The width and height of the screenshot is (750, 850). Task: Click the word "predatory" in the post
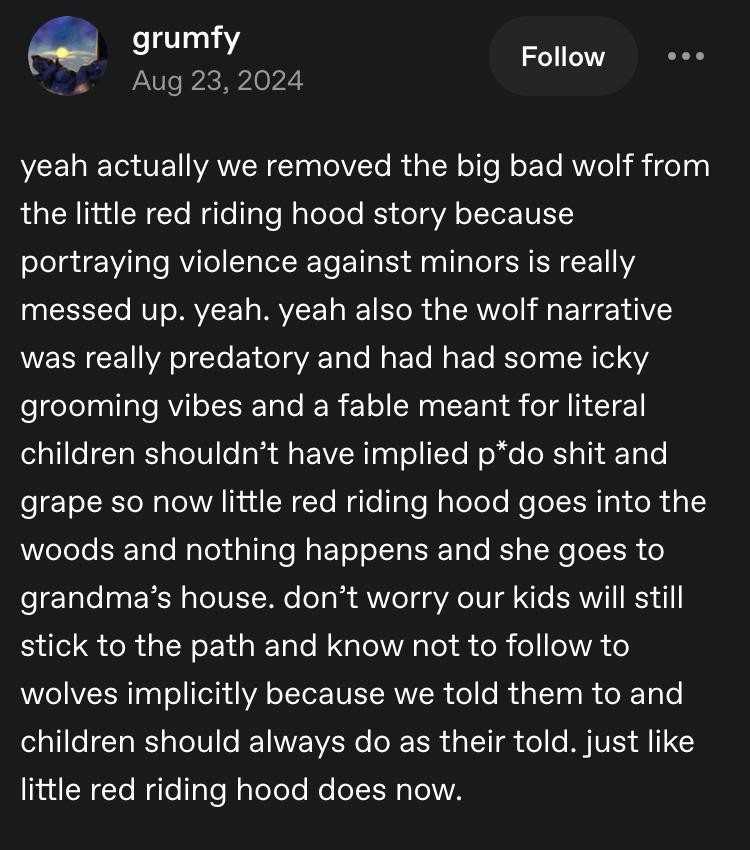click(220, 358)
